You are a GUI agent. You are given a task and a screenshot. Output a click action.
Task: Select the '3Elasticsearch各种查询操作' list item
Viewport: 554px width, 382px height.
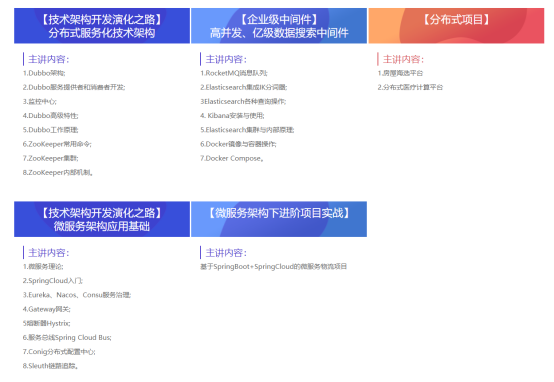[x=243, y=101]
